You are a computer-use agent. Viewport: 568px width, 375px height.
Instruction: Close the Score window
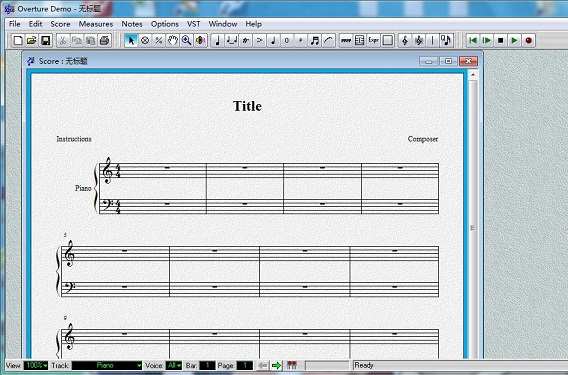(x=468, y=61)
